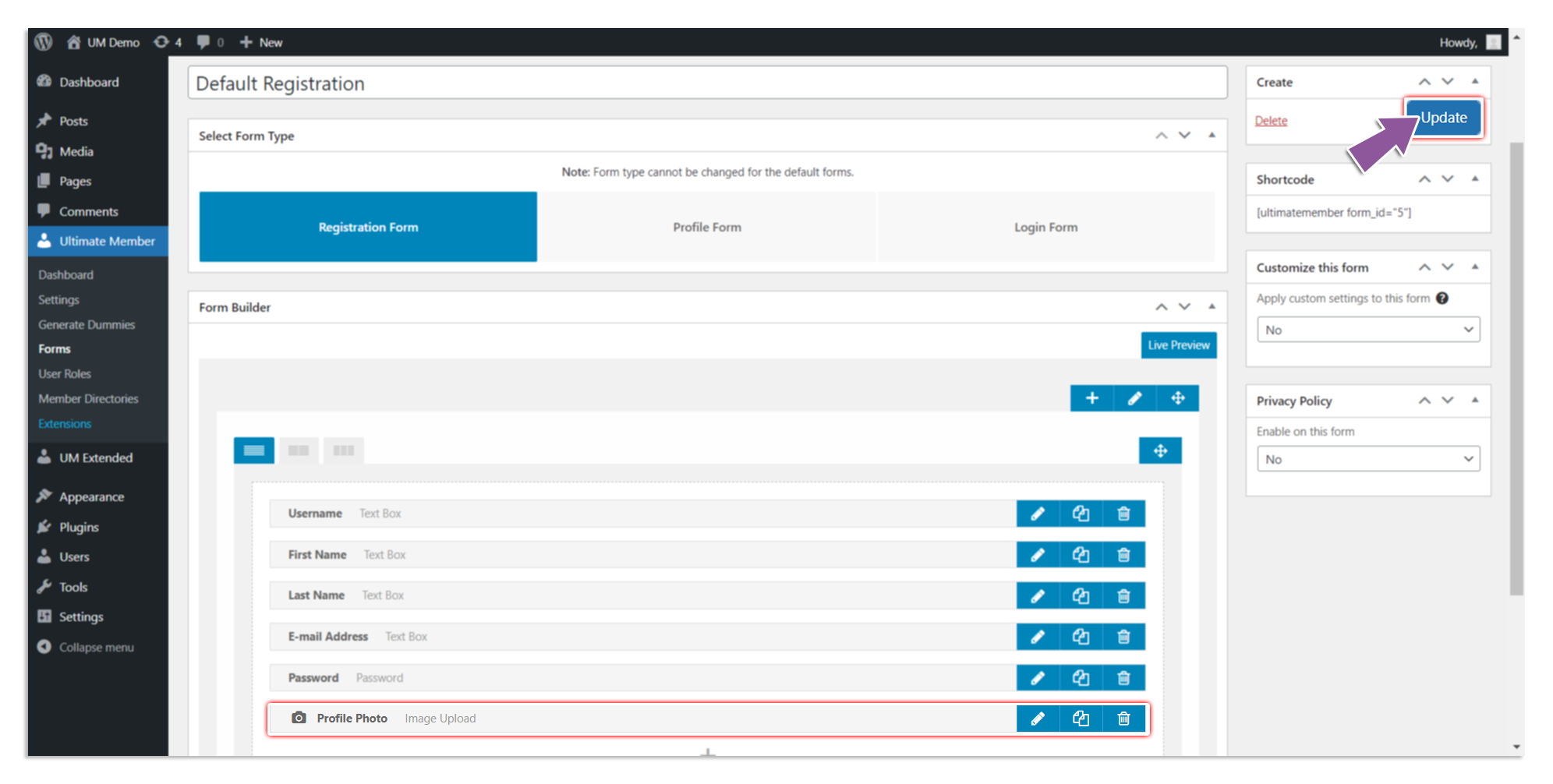This screenshot has height=784, width=1553.
Task: Edit the Username field
Action: pyautogui.click(x=1038, y=514)
